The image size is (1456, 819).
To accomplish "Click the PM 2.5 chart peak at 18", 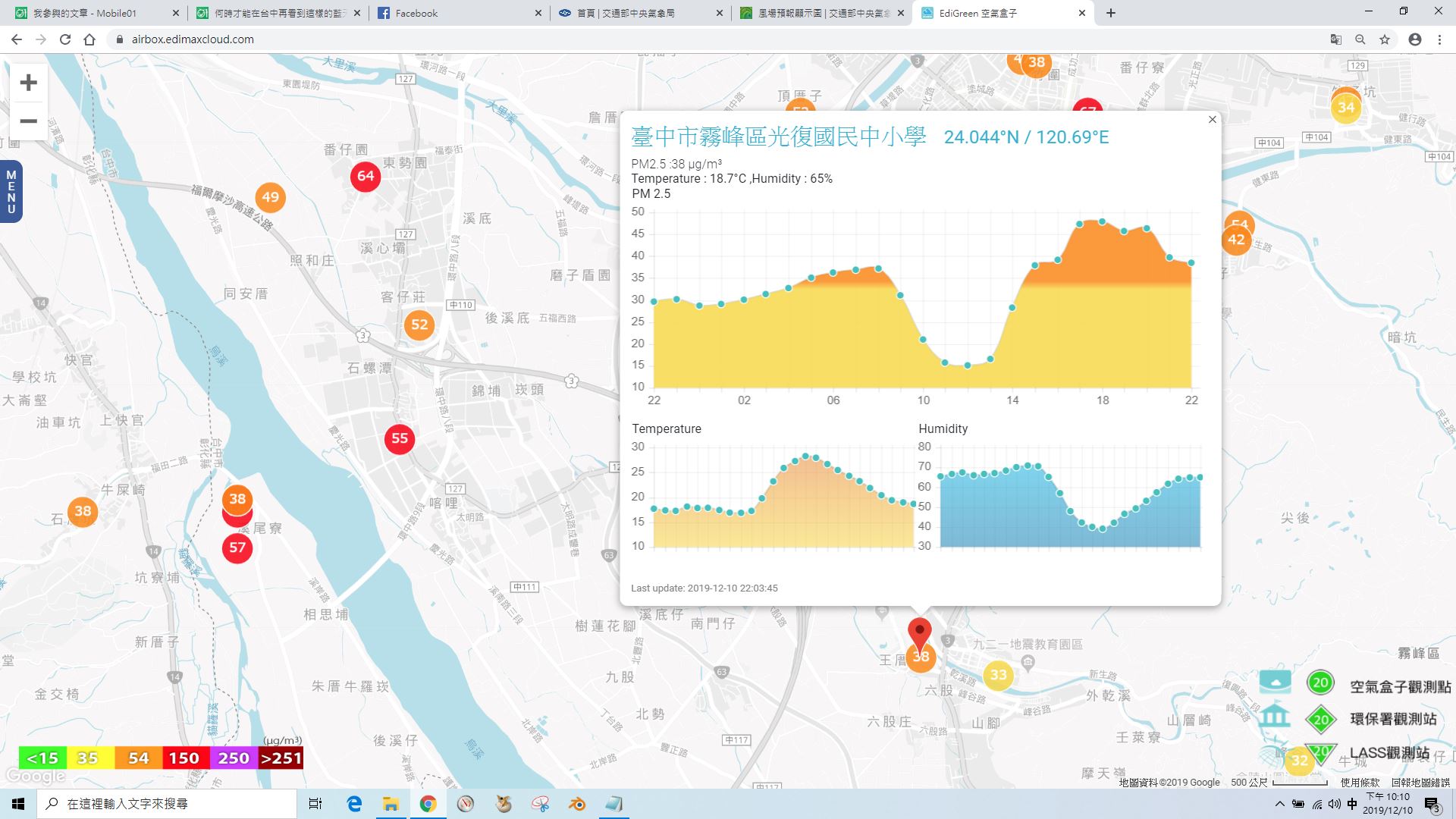I will [x=1102, y=222].
